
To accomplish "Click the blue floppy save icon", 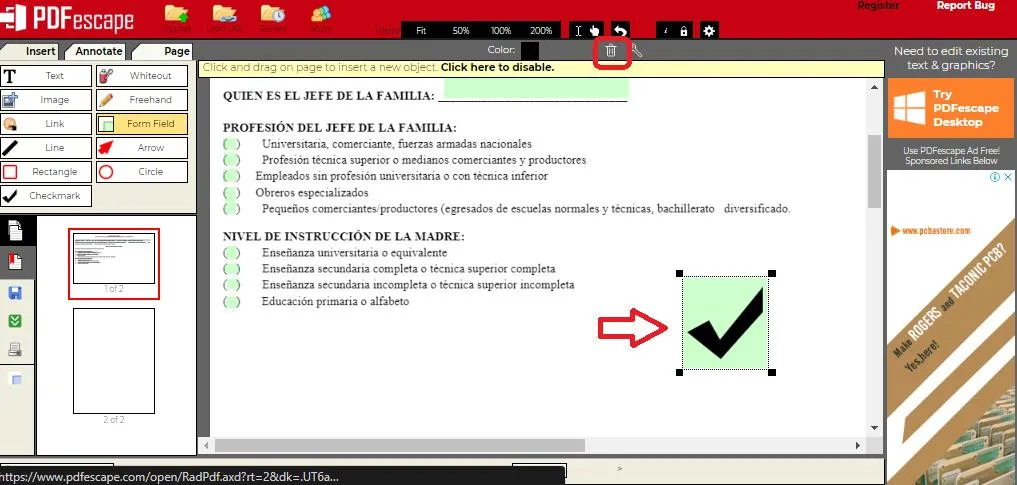I will pos(14,293).
